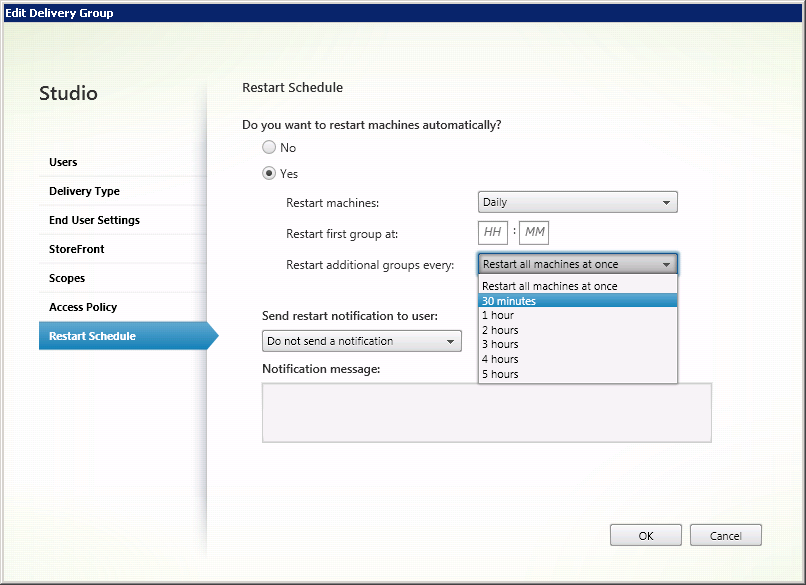Click into the Notification message box
The height and width of the screenshot is (585, 806).
[x=487, y=412]
